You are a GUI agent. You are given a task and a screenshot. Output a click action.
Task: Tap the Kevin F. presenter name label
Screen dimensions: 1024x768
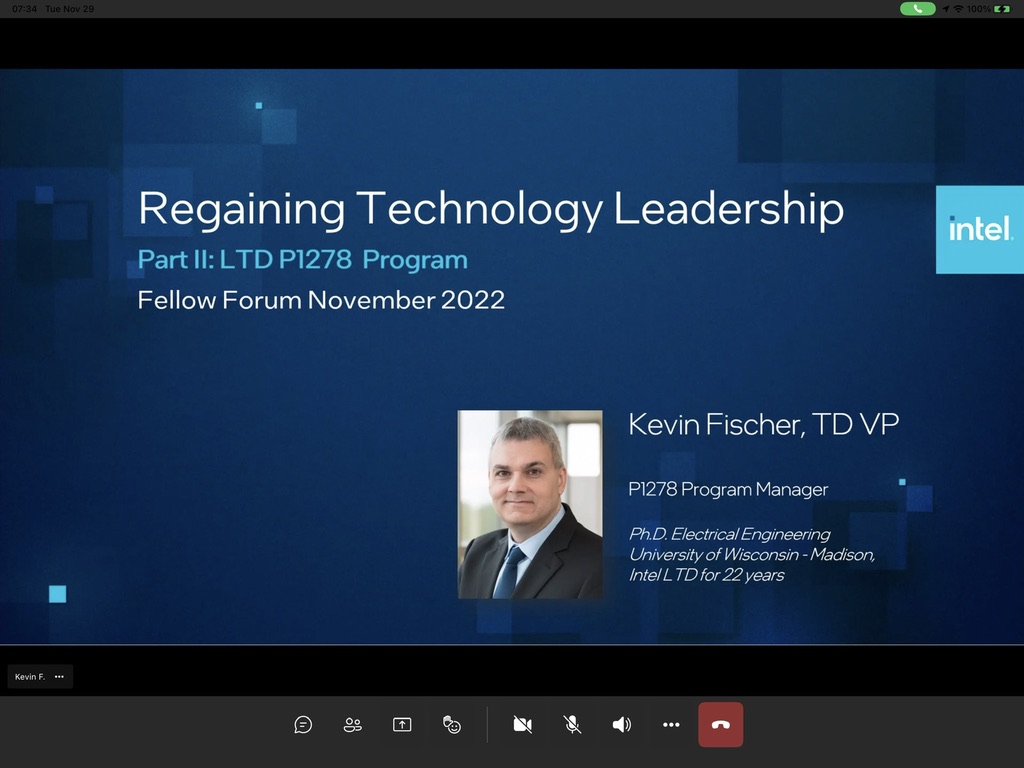tap(29, 677)
